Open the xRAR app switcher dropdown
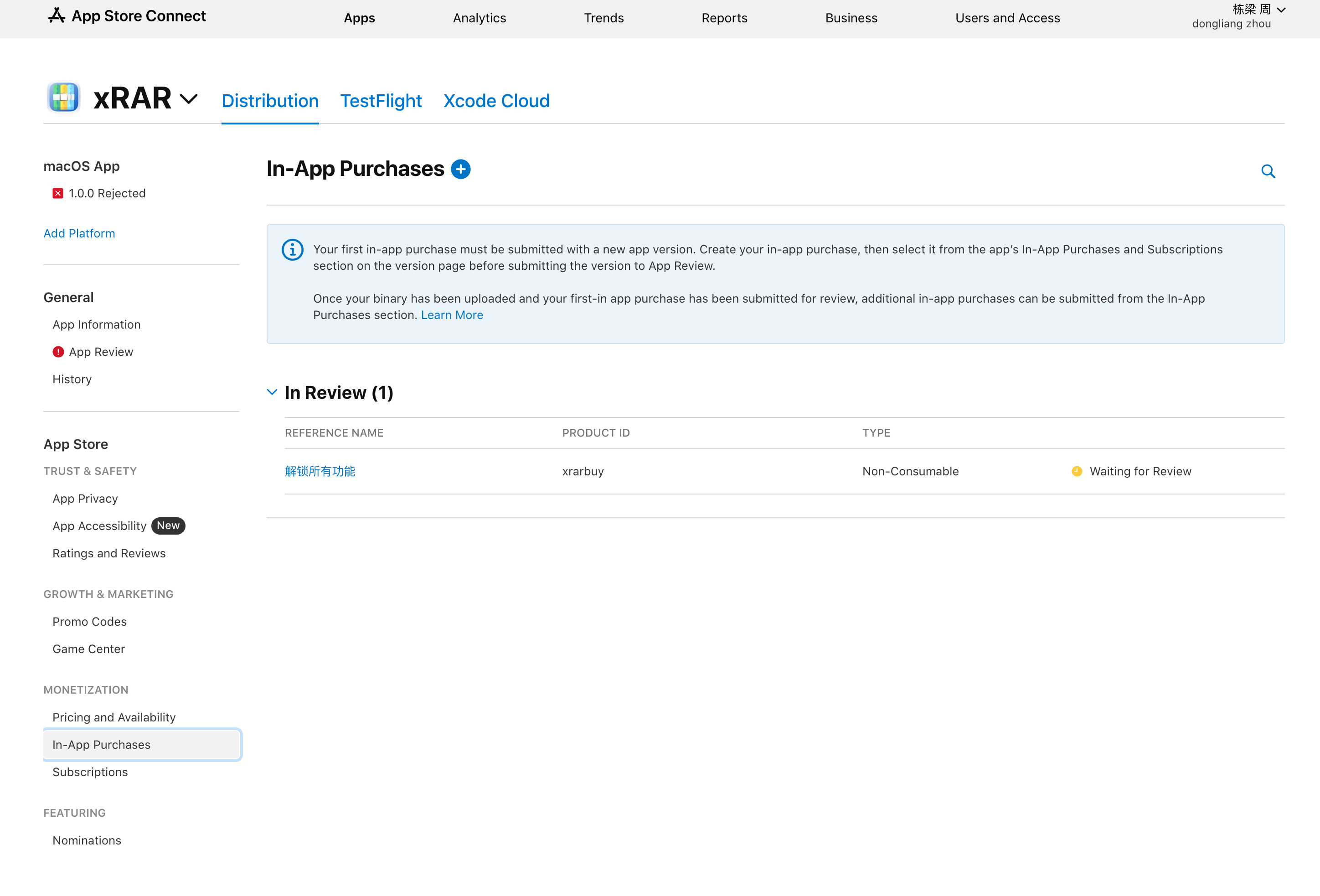The height and width of the screenshot is (896, 1320). pyautogui.click(x=189, y=99)
